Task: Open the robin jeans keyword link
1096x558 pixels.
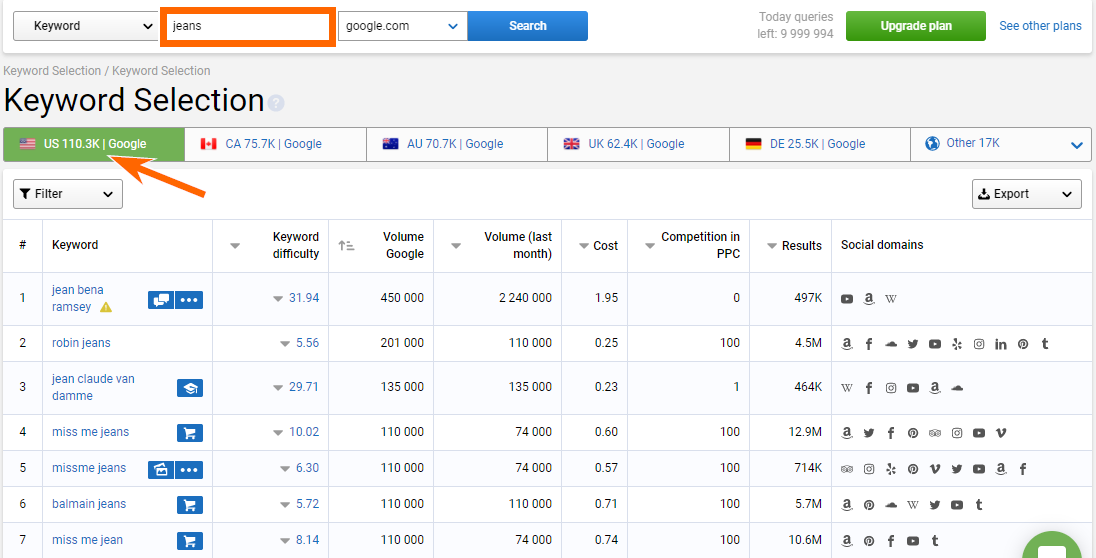Action: click(81, 343)
